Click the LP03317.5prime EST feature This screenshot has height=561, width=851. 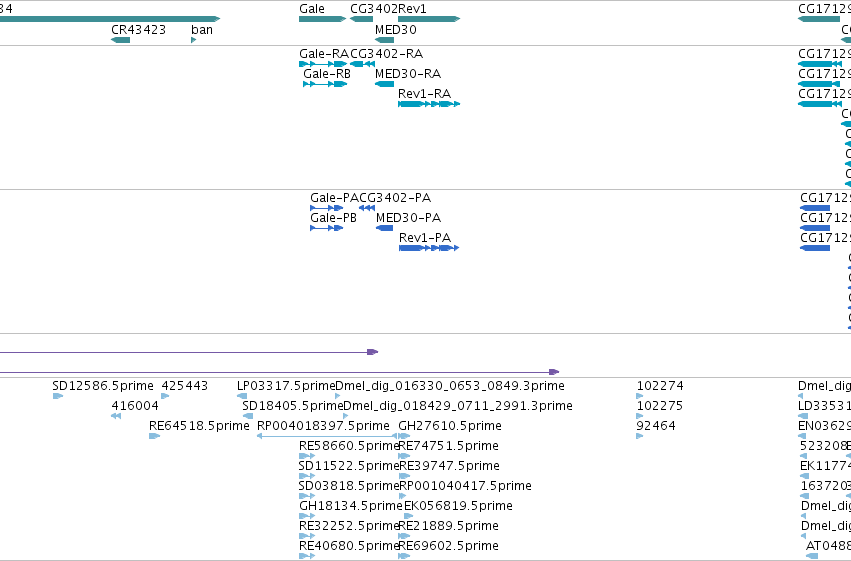click(x=242, y=396)
